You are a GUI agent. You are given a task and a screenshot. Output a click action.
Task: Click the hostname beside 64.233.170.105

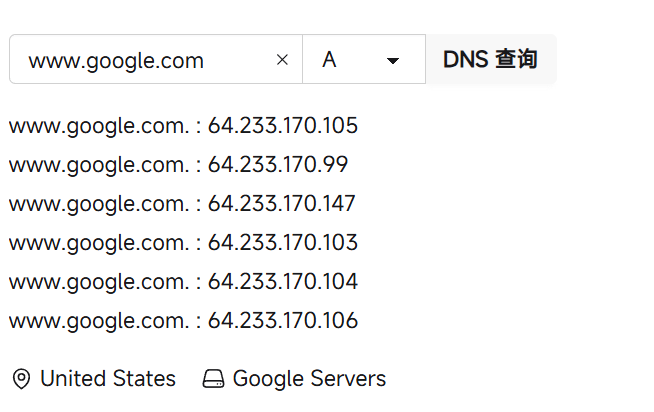click(x=98, y=126)
